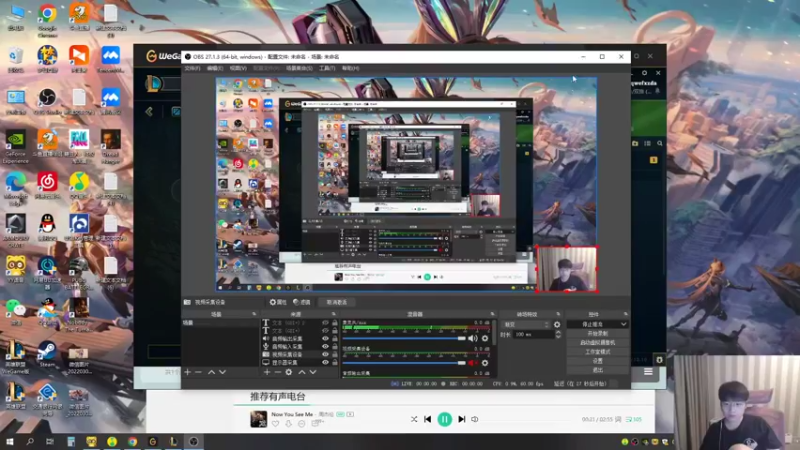The height and width of the screenshot is (450, 800).
Task: Open 工具(T) menu in OBS
Action: (x=327, y=68)
